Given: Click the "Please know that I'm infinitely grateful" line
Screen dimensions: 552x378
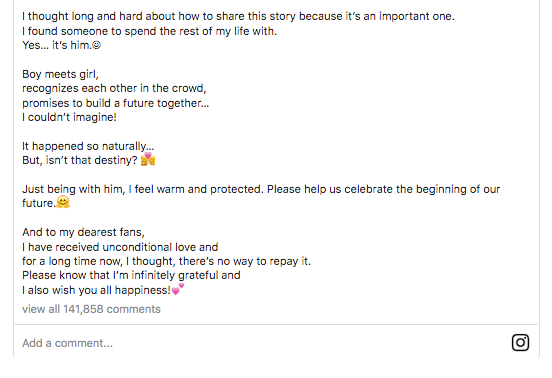Looking at the screenshot, I should (131, 275).
